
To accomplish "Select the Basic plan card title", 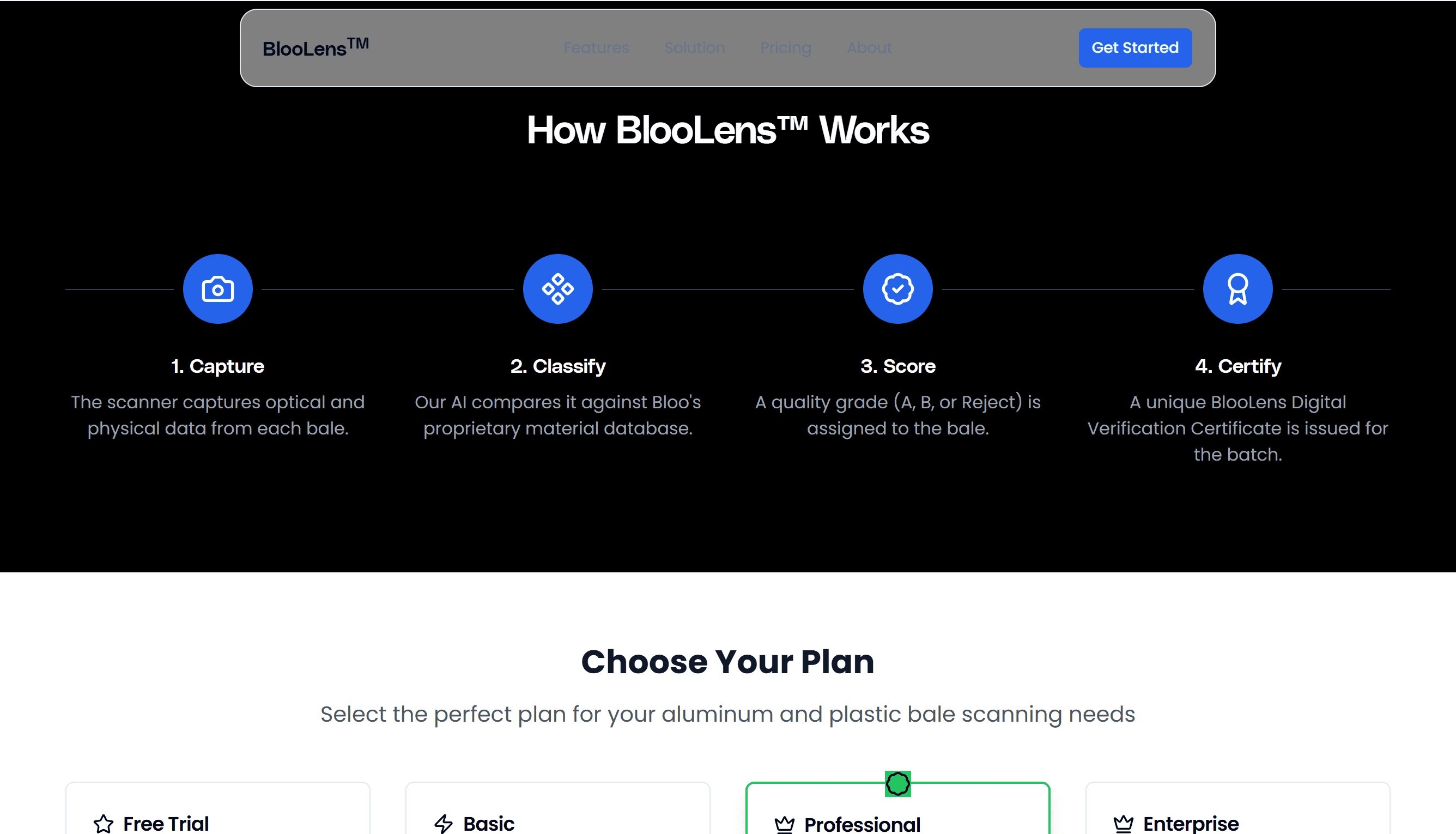I will point(488,824).
